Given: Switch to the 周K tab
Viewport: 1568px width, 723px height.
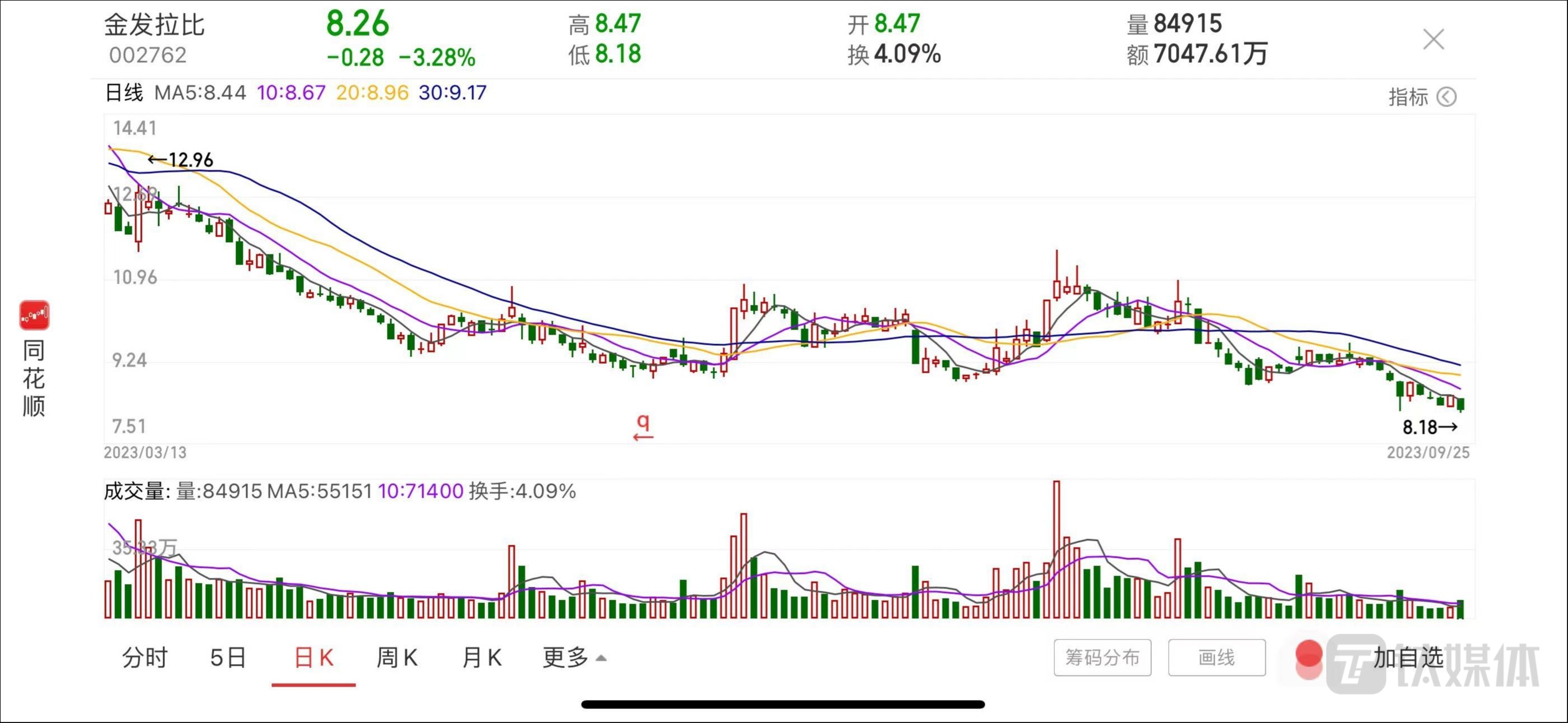Looking at the screenshot, I should click(x=397, y=658).
